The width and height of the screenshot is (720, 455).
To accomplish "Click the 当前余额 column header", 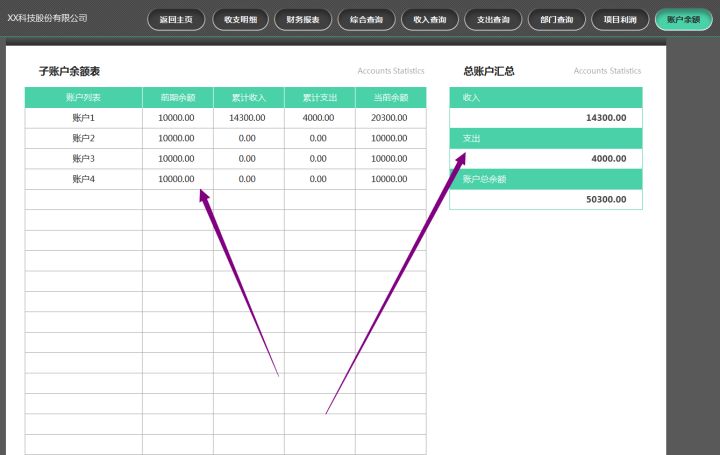I will click(x=391, y=97).
